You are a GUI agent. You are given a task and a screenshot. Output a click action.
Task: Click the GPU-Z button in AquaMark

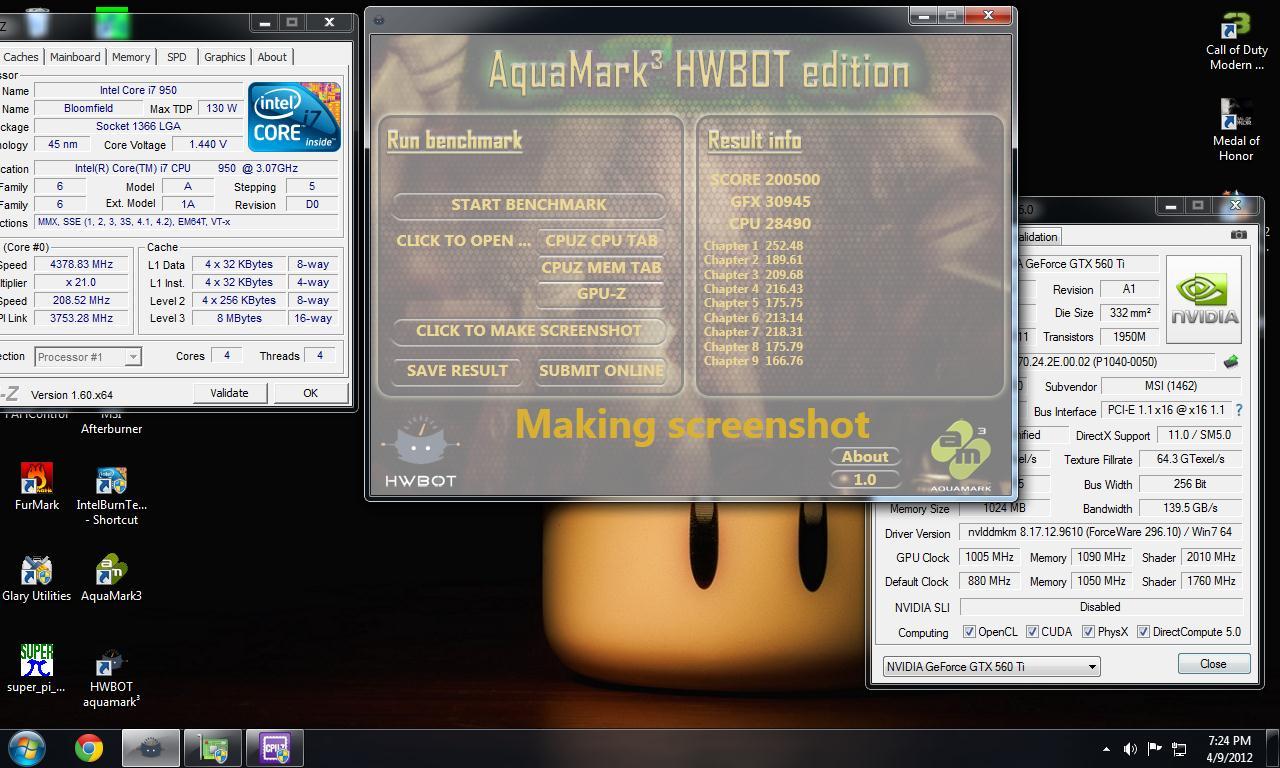tap(601, 294)
